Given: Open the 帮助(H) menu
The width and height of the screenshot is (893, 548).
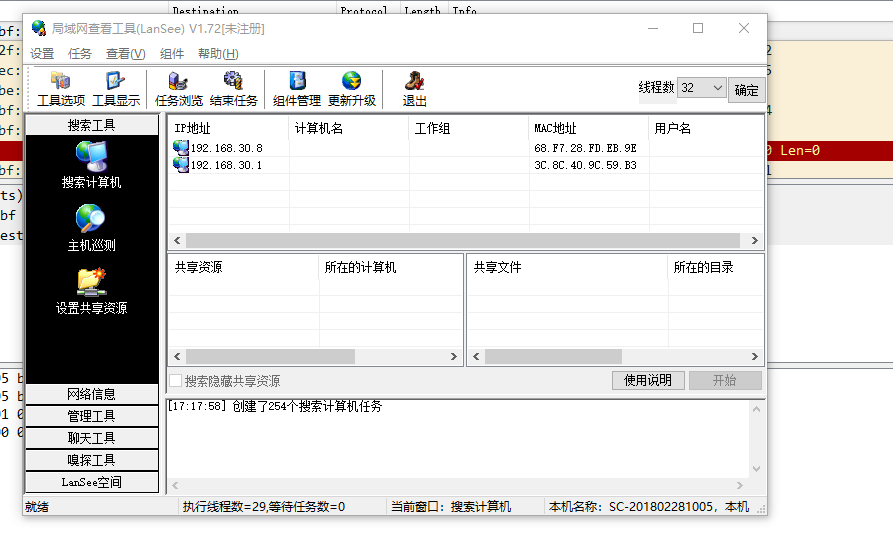Looking at the screenshot, I should [218, 54].
